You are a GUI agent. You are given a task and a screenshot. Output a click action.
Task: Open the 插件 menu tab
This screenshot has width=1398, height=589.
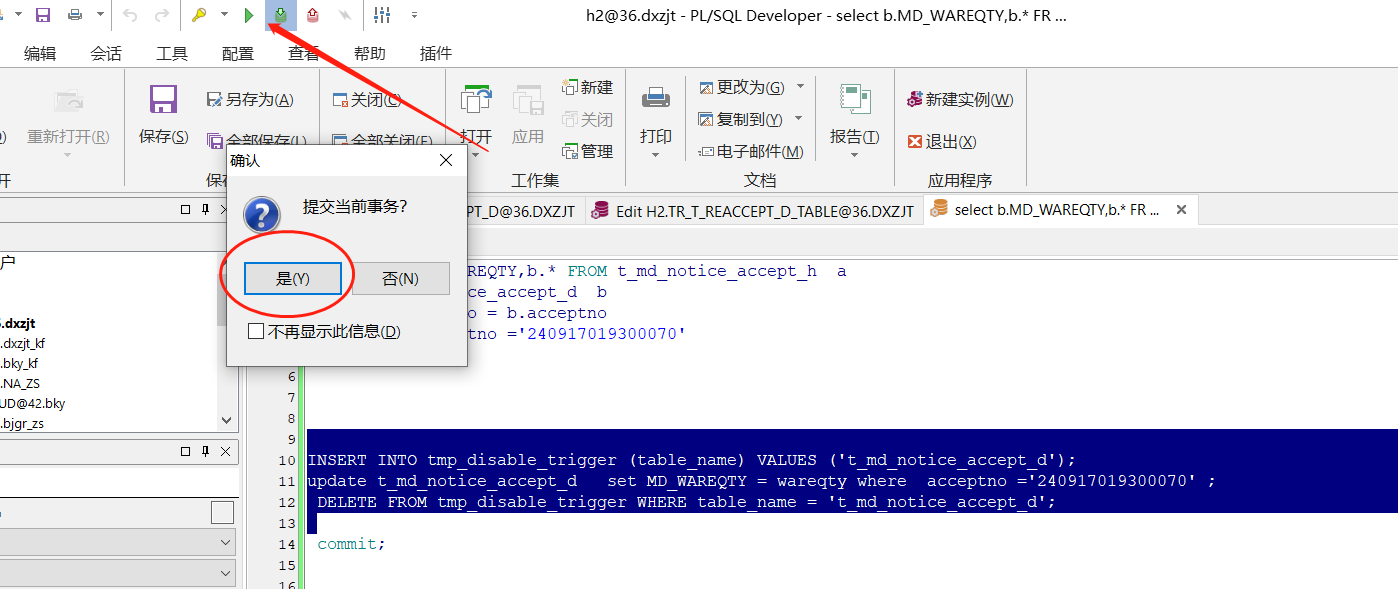pos(436,53)
